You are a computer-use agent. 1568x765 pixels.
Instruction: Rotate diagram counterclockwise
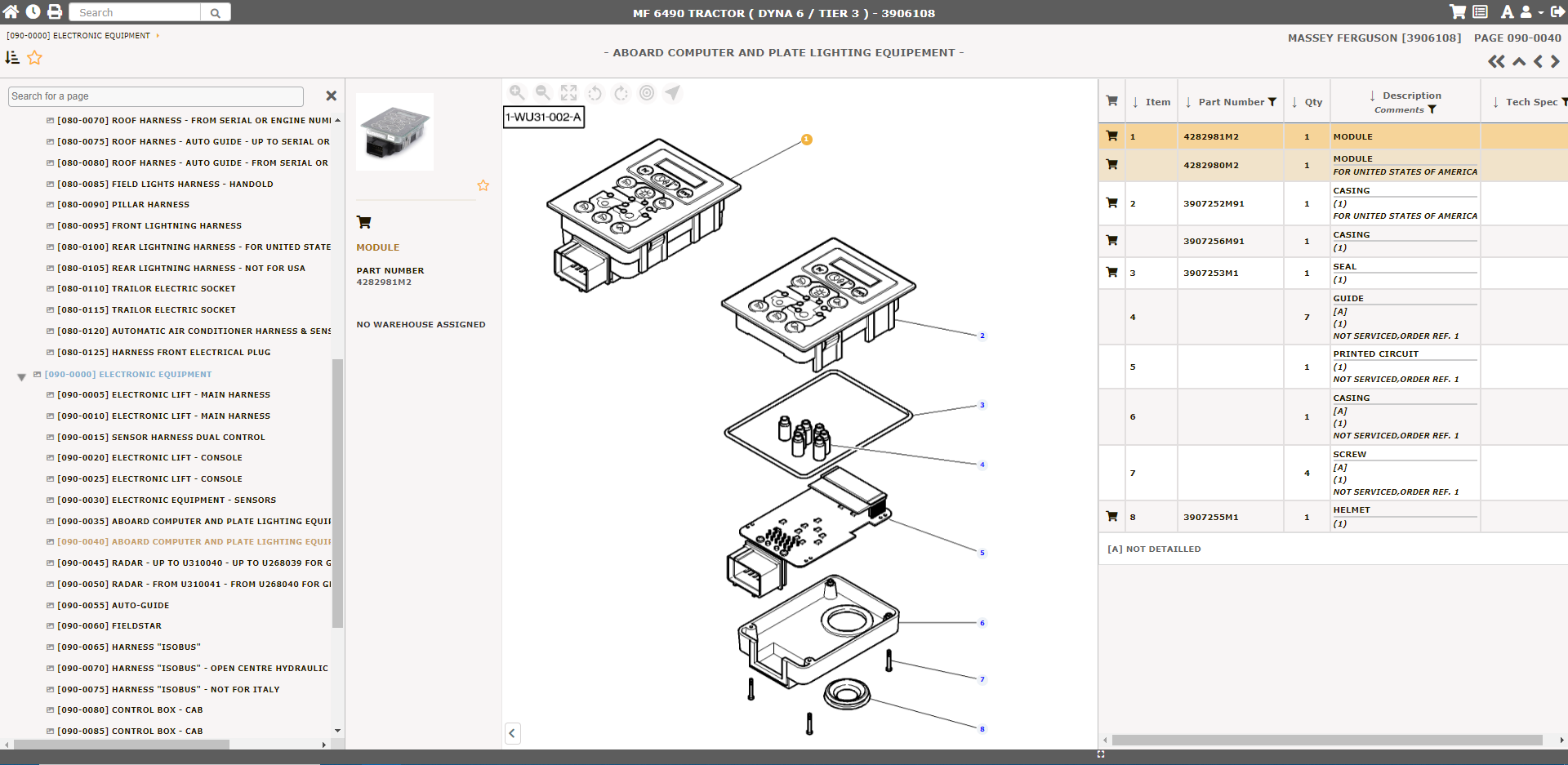pos(595,93)
